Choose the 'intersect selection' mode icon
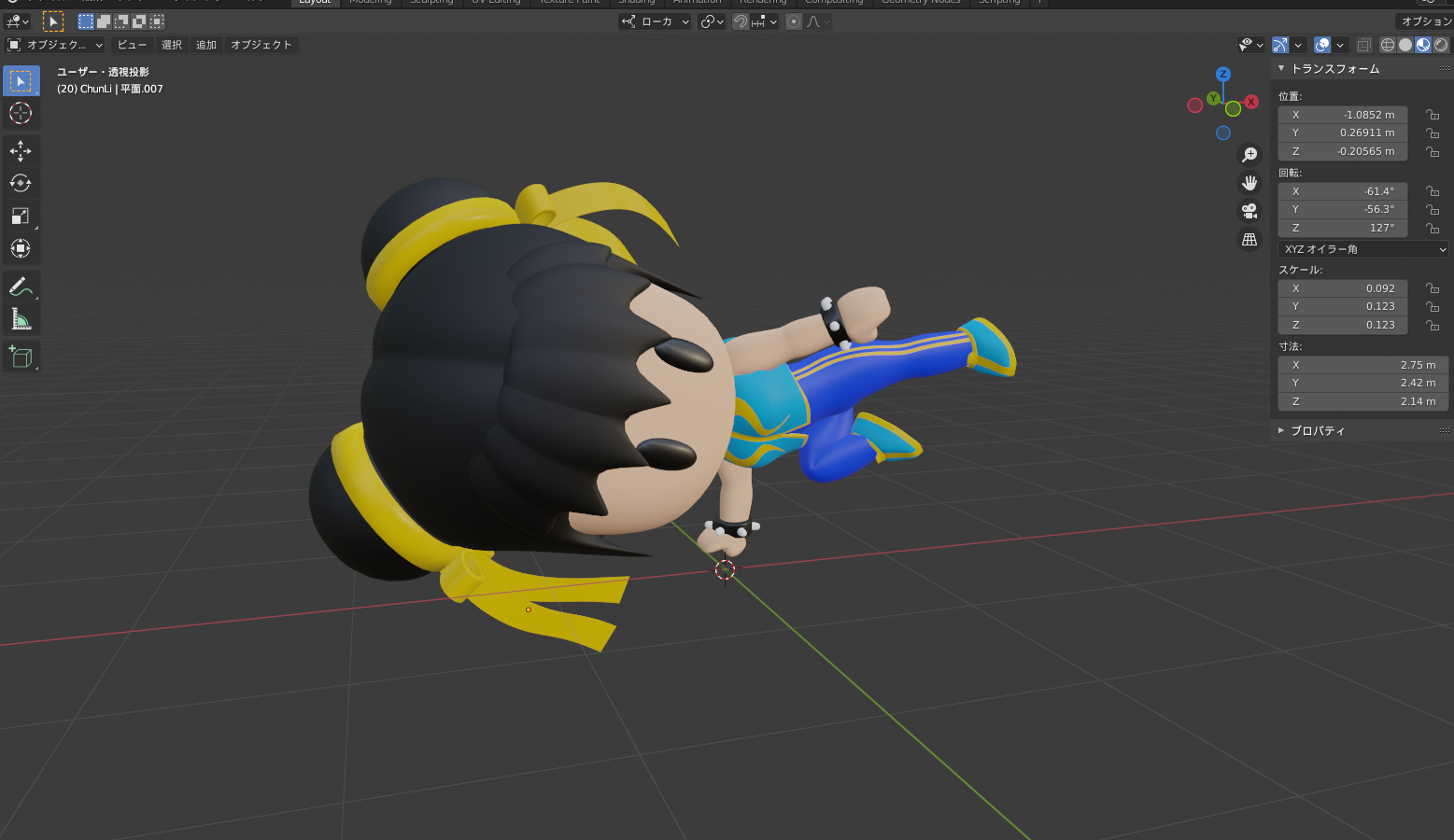The image size is (1454, 840). coord(157,21)
